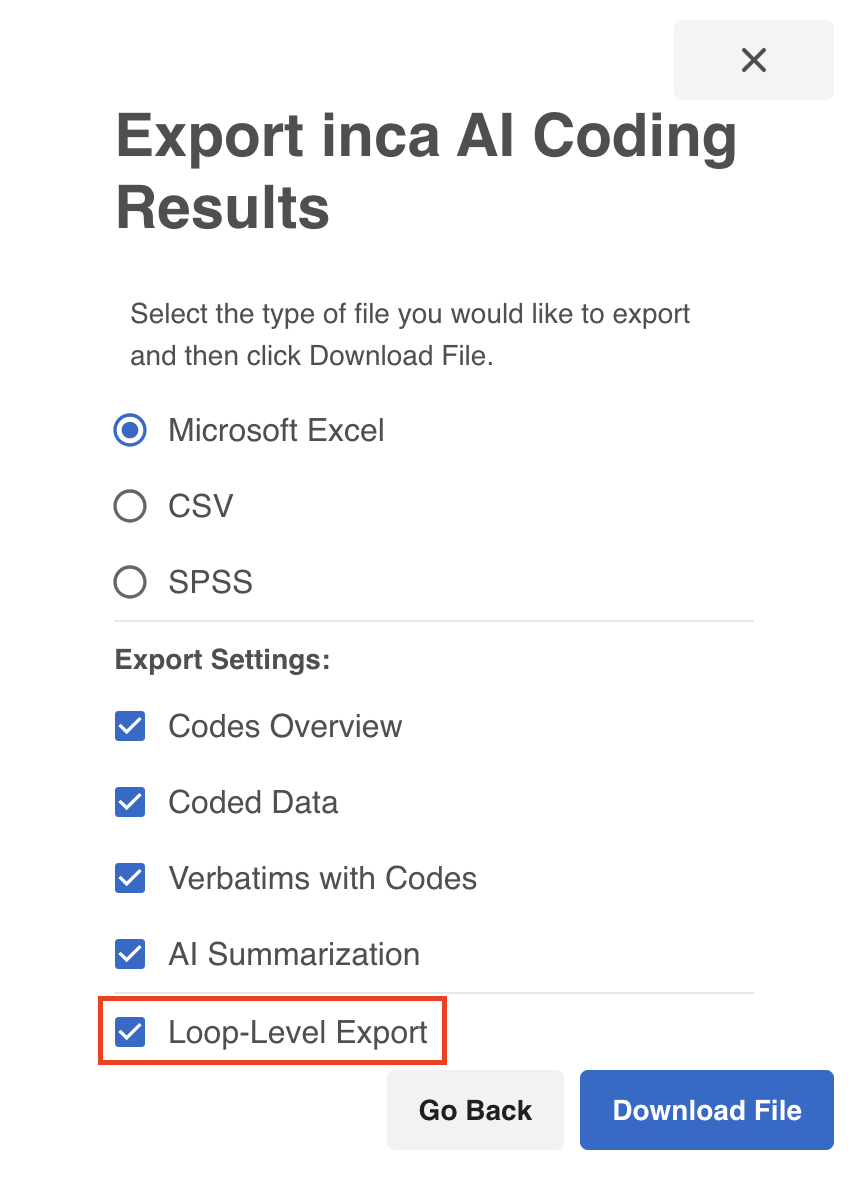Click the "Verbatims with Codes" label text
Image resolution: width=864 pixels, height=1180 pixels.
coord(322,878)
